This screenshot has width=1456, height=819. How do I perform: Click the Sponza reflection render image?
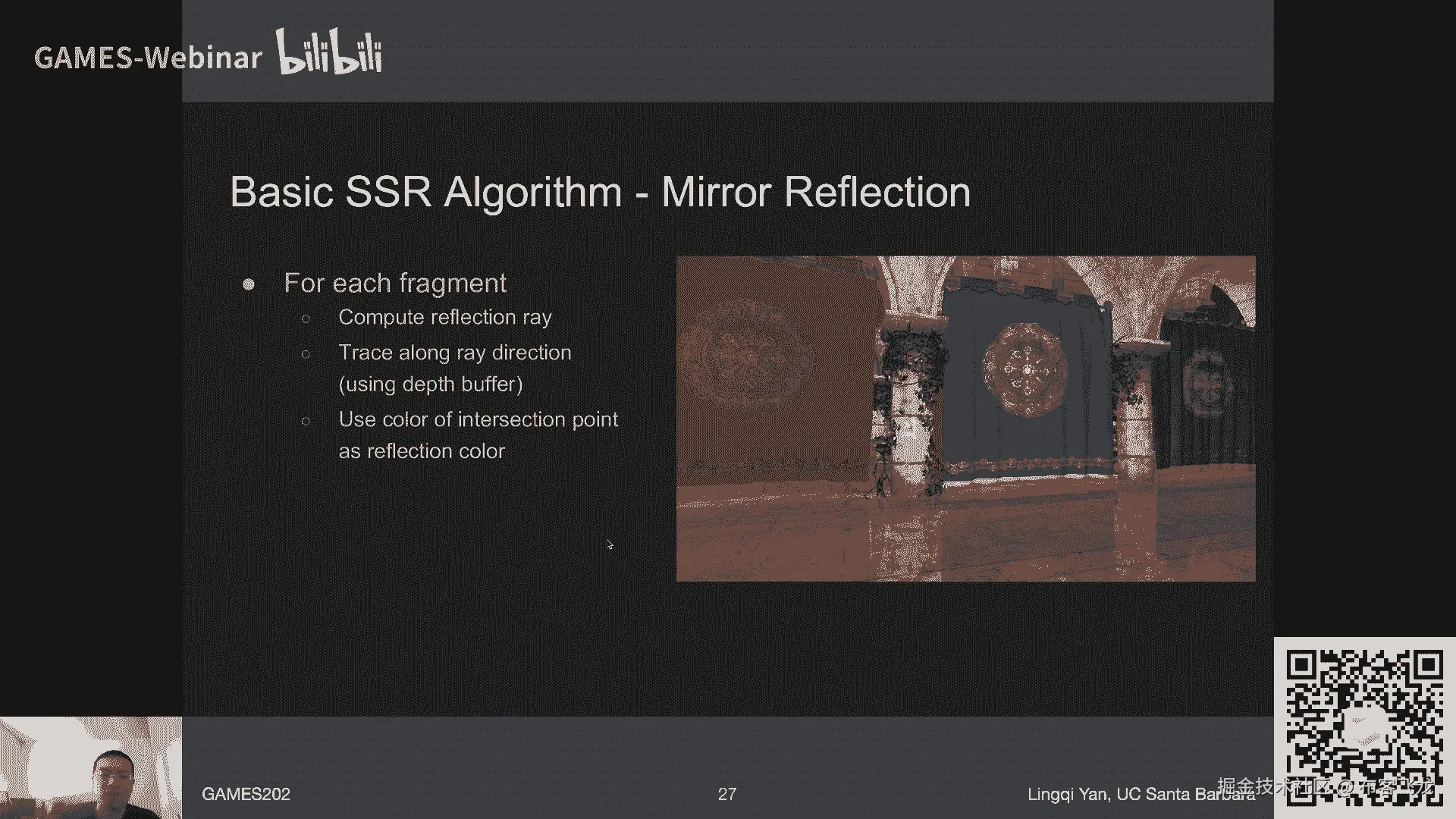pyautogui.click(x=965, y=419)
